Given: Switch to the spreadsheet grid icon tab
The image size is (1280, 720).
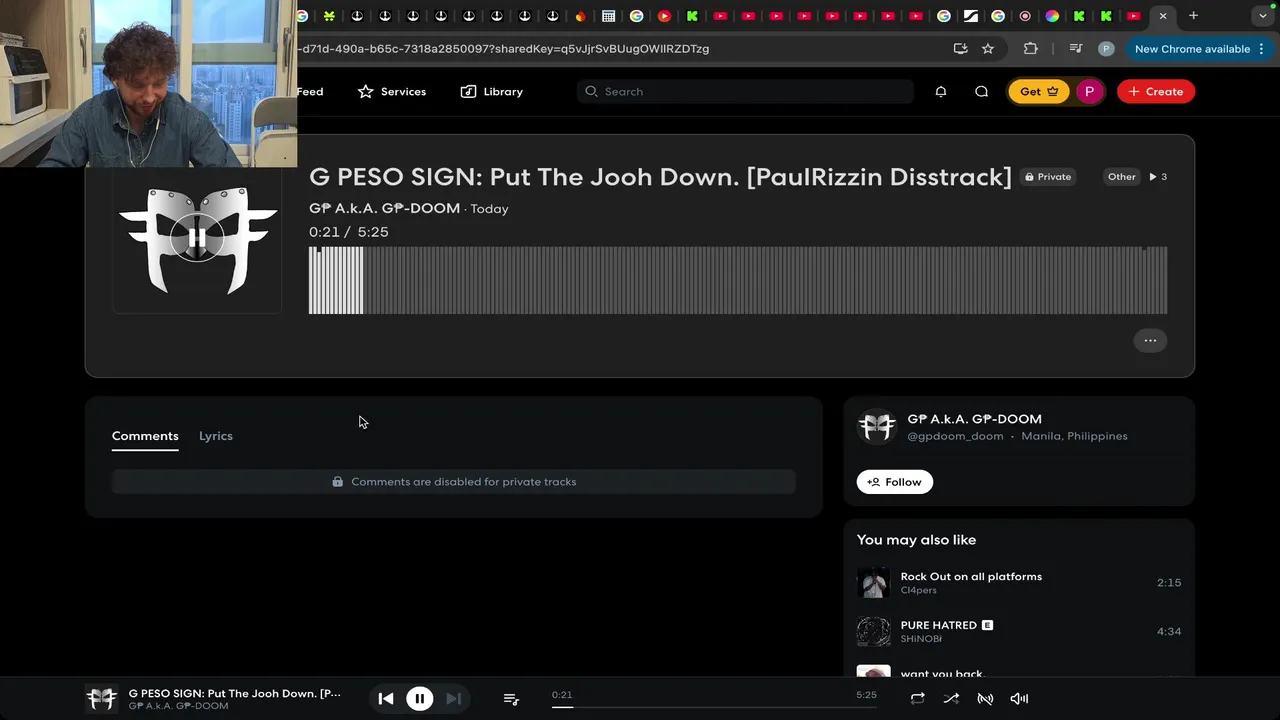Looking at the screenshot, I should click(608, 16).
